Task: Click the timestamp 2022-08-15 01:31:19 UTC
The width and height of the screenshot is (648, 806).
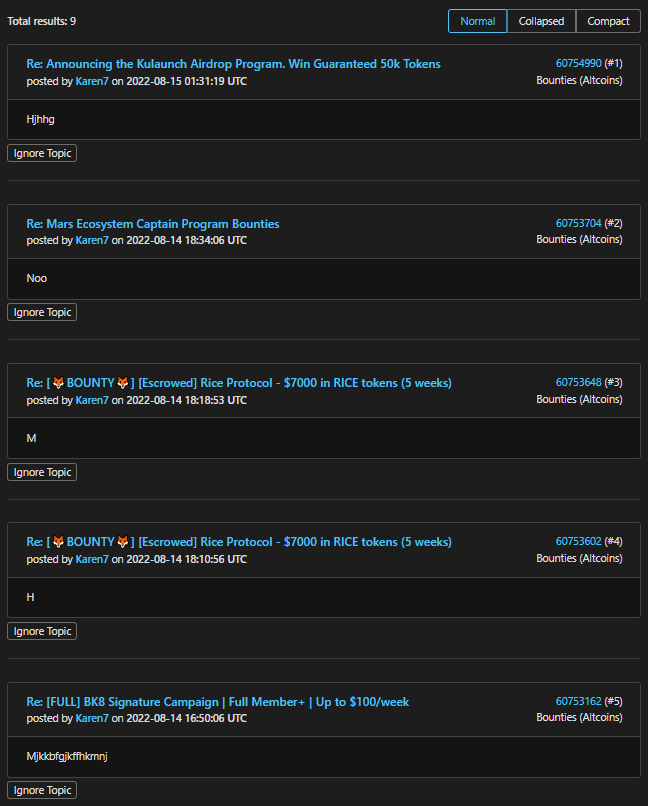Action: 187,81
